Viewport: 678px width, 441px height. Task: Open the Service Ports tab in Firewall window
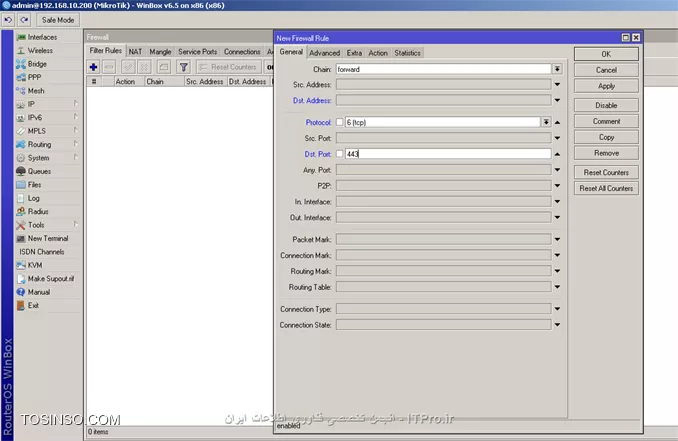[198, 52]
